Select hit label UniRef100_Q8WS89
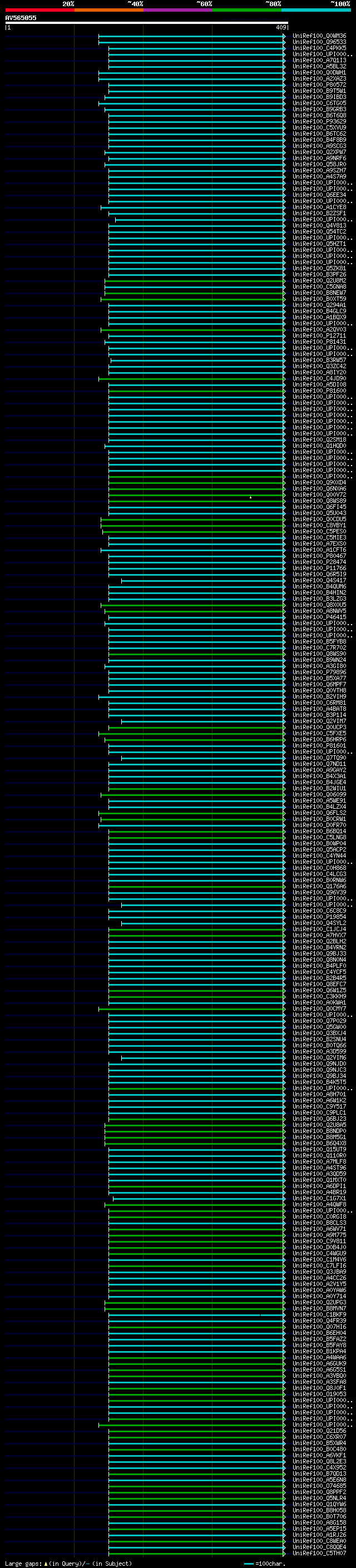 [319, 501]
